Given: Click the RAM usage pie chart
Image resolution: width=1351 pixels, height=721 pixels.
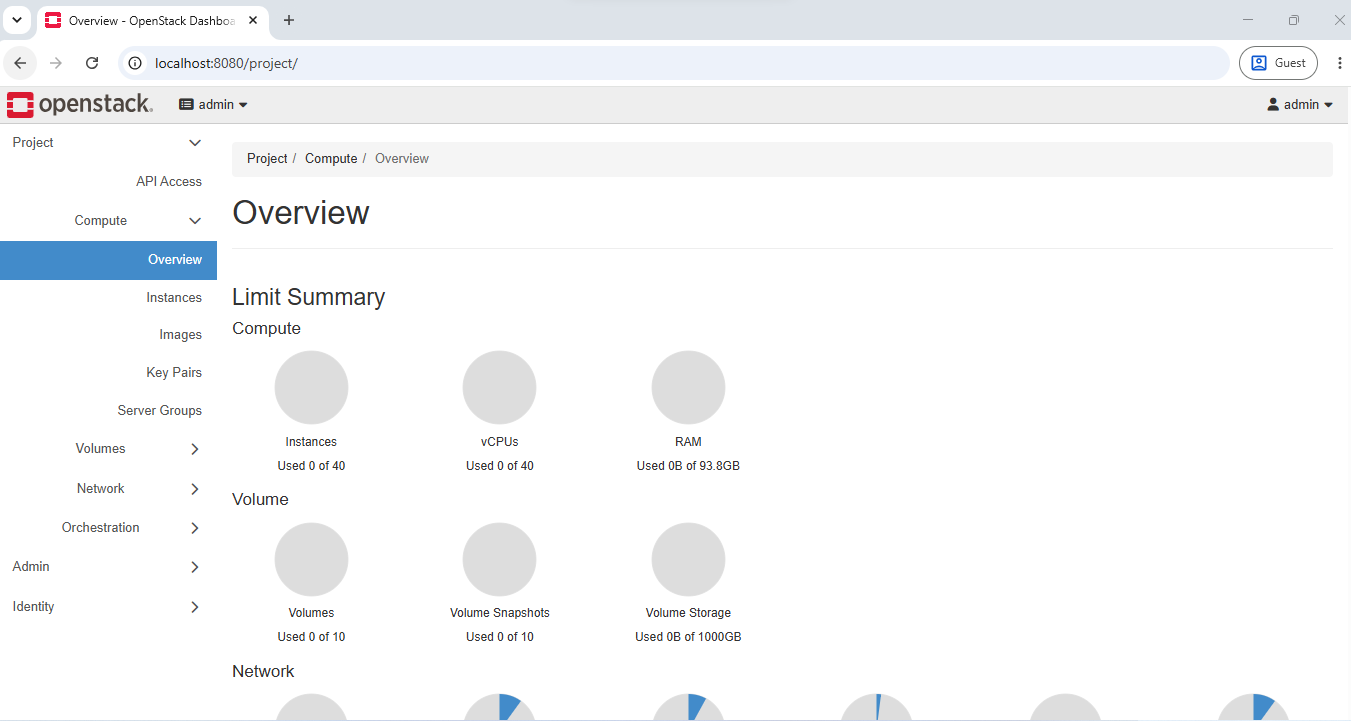Looking at the screenshot, I should (x=688, y=387).
